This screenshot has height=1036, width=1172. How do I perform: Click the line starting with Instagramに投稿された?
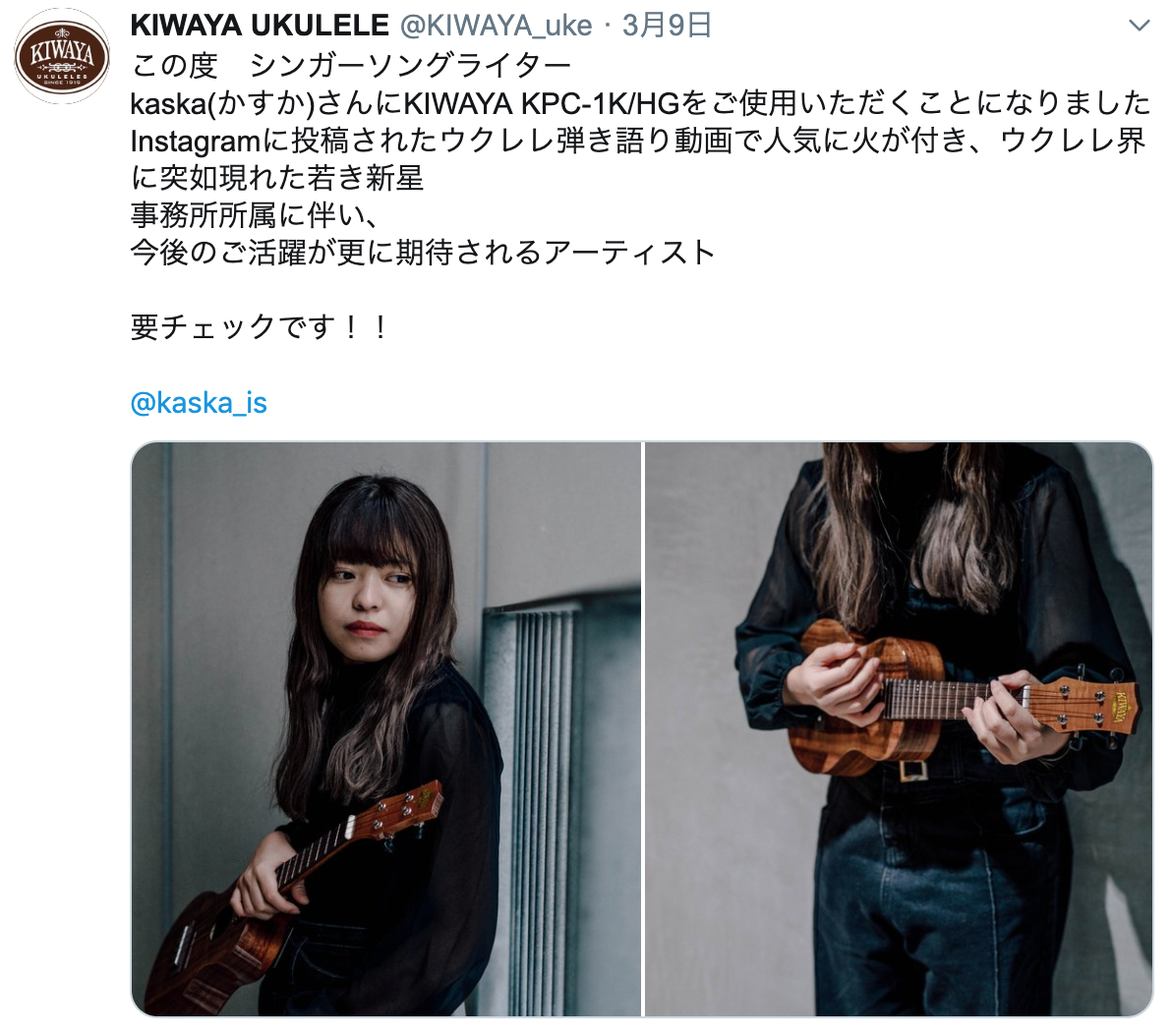[637, 141]
